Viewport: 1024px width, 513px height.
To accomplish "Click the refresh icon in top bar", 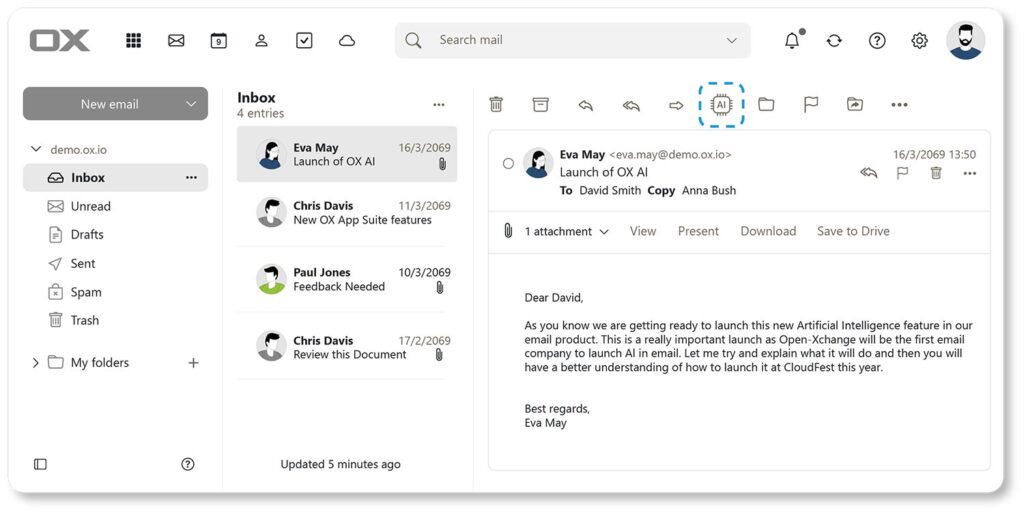I will [x=834, y=41].
